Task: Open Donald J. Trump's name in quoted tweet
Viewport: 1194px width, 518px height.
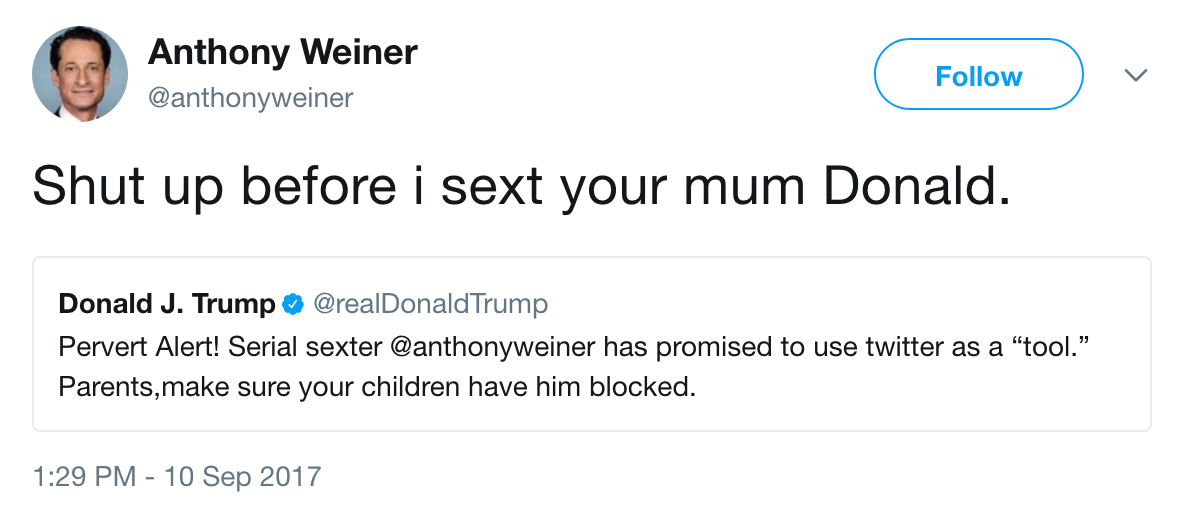Action: [x=167, y=304]
